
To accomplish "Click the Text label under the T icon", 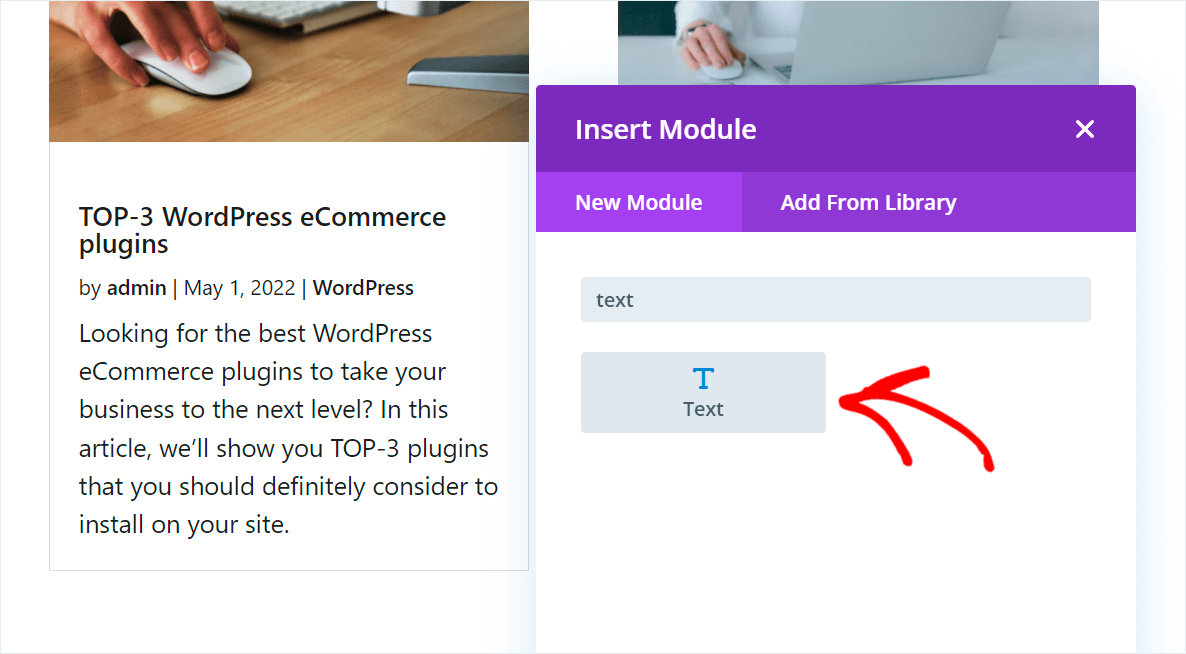I will [703, 408].
